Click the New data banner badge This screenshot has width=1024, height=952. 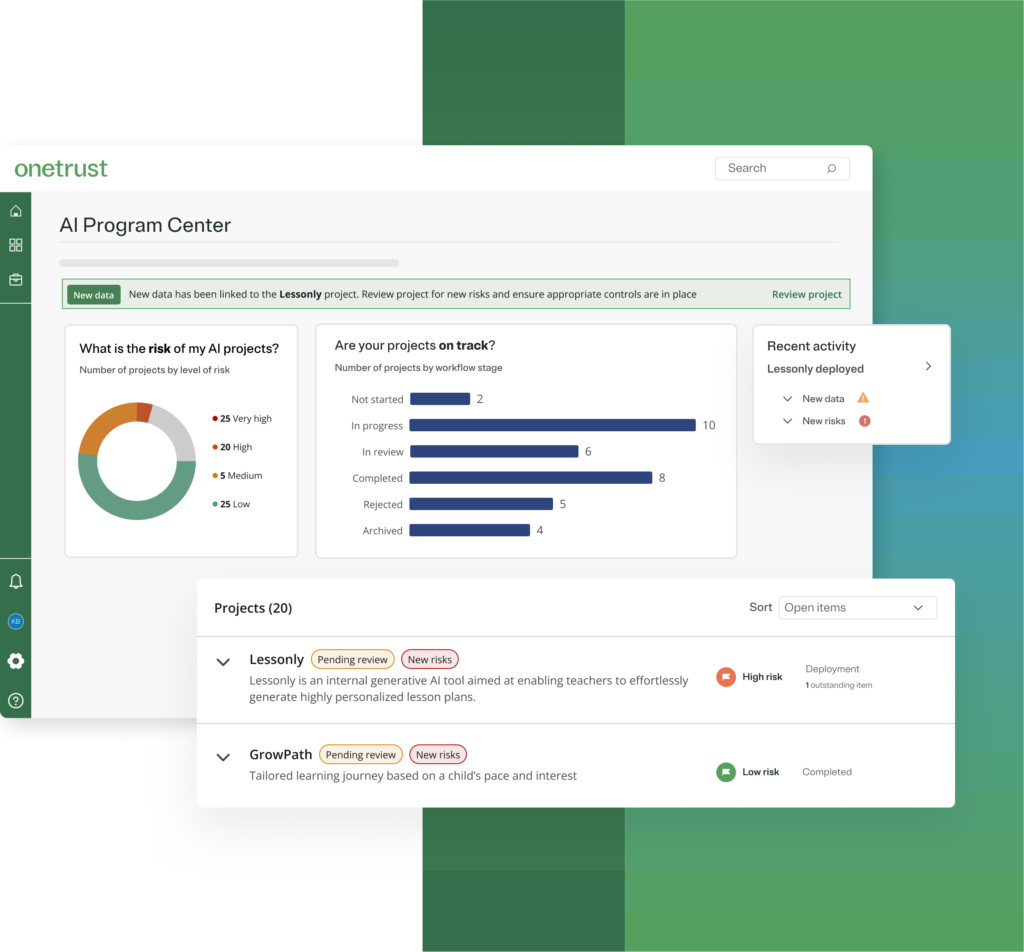[93, 295]
